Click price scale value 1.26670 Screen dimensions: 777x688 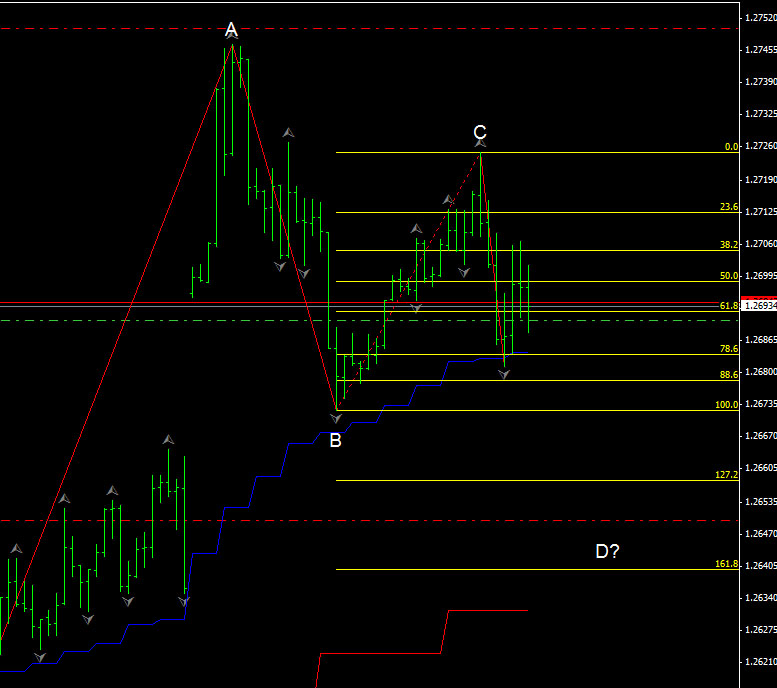point(761,436)
